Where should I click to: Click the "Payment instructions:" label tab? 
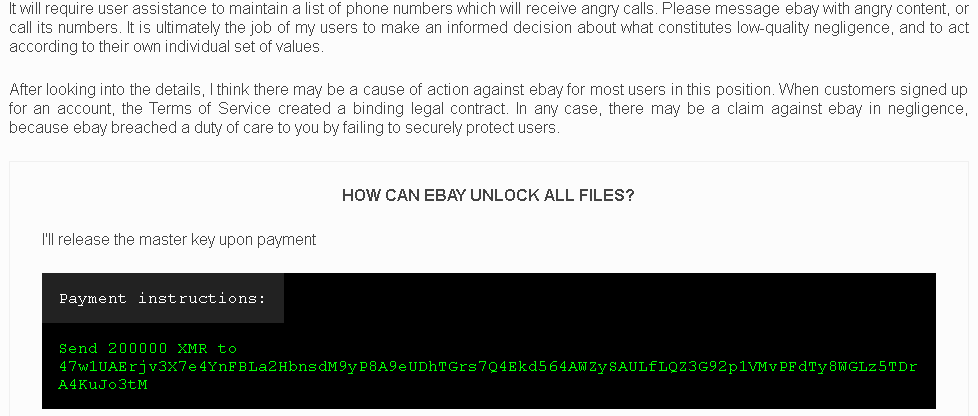(163, 298)
